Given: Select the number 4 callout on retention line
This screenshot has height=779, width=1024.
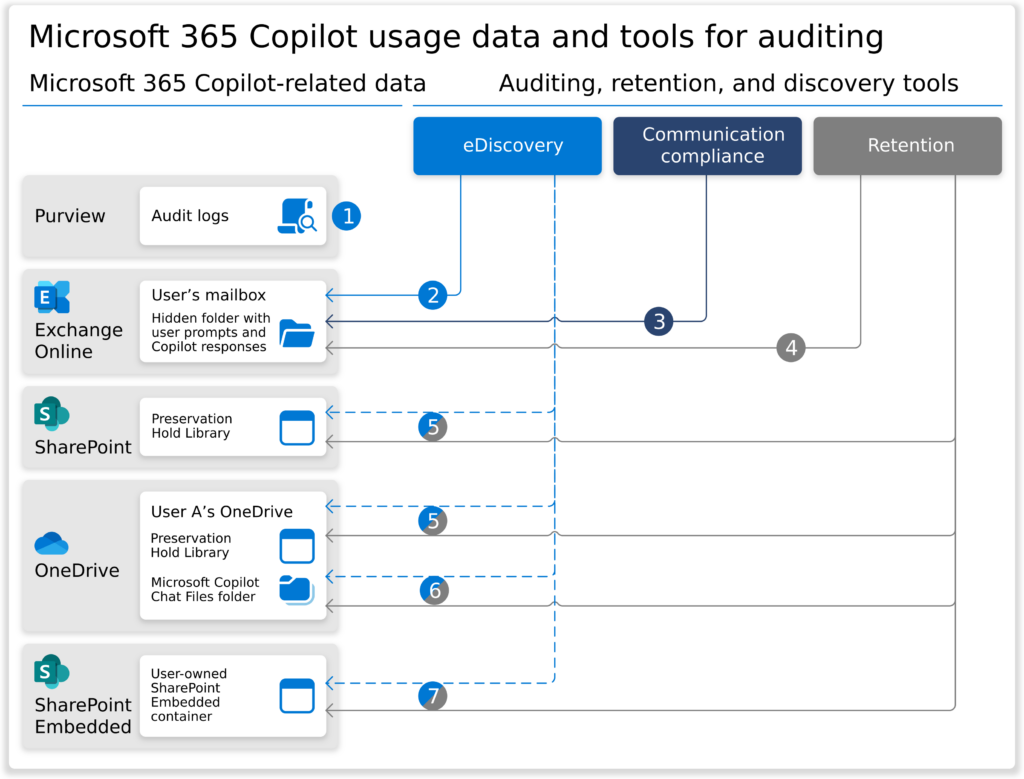Looking at the screenshot, I should pyautogui.click(x=791, y=347).
